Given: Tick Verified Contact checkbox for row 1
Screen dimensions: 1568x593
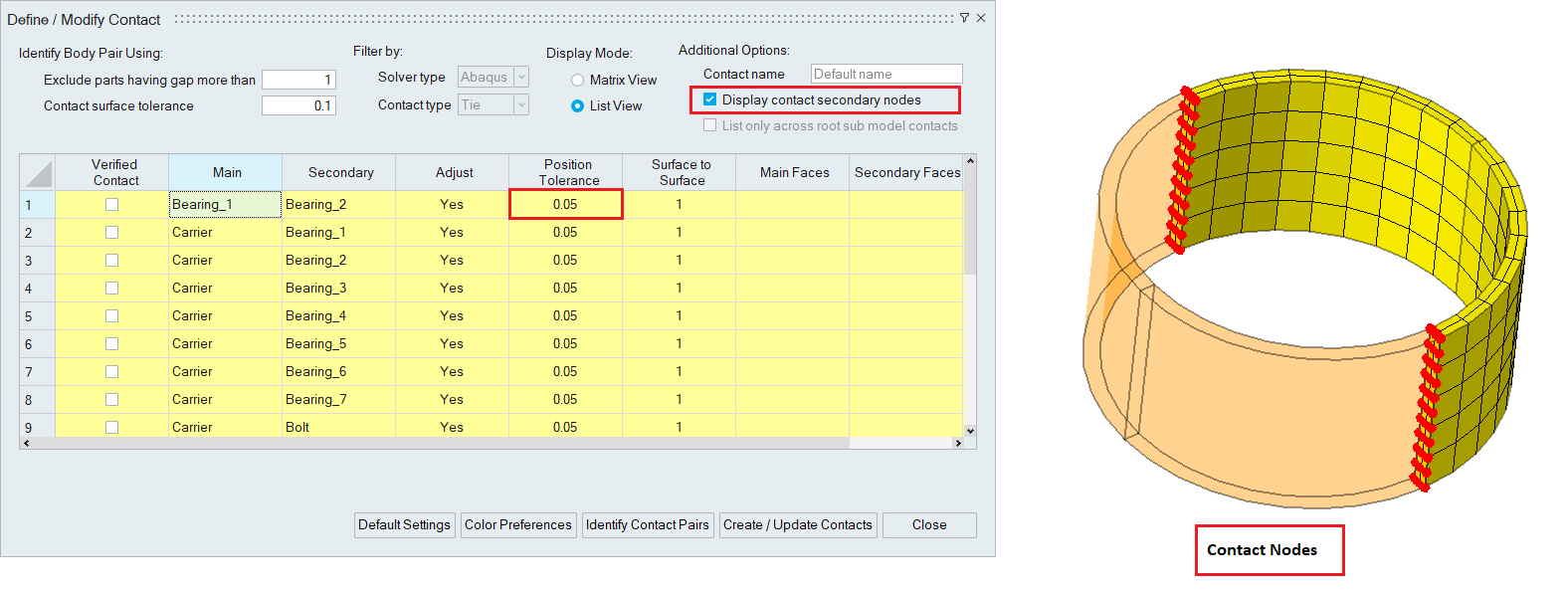Looking at the screenshot, I should [111, 204].
